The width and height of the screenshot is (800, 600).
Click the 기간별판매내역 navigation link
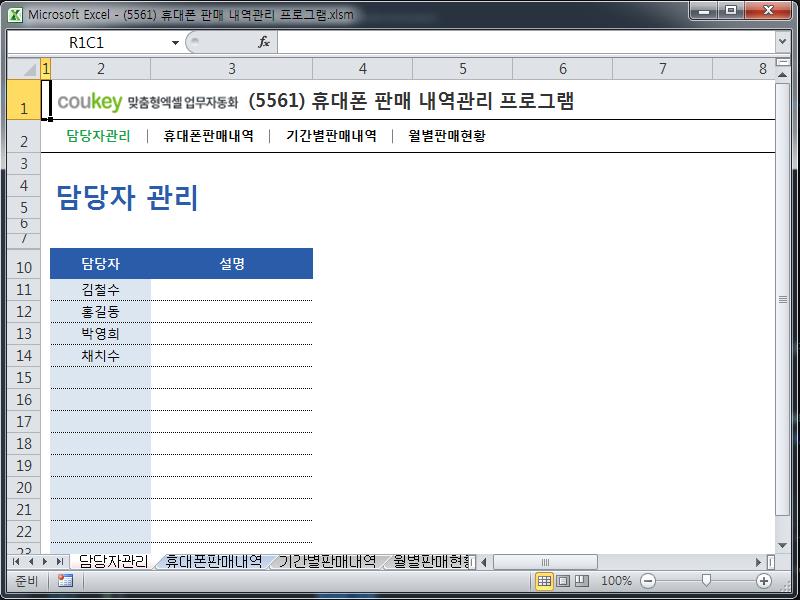[x=332, y=136]
